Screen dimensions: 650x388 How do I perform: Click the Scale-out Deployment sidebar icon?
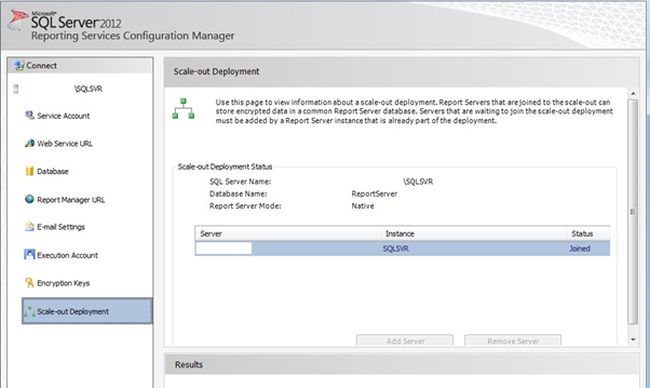point(29,311)
